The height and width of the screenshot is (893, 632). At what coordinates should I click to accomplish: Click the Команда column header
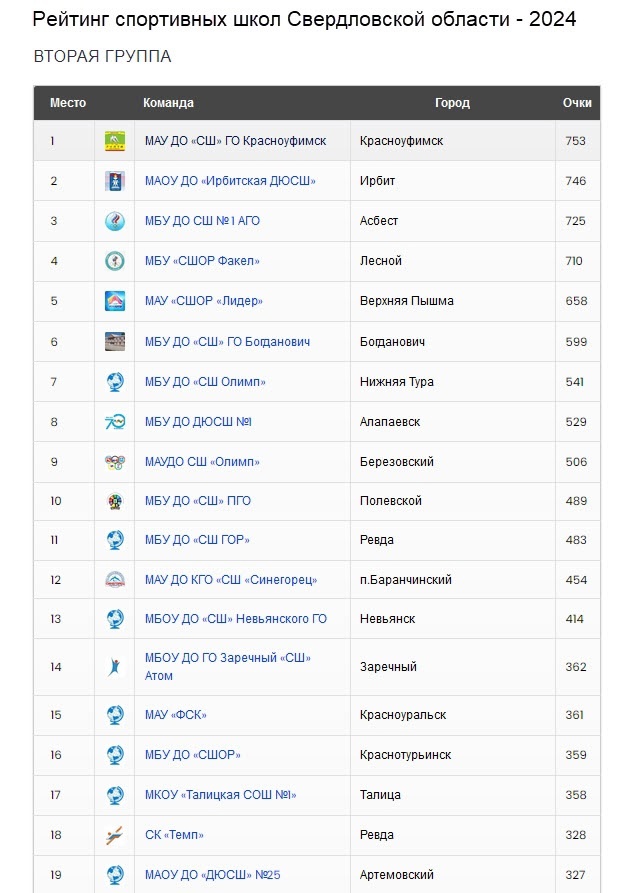tap(168, 103)
